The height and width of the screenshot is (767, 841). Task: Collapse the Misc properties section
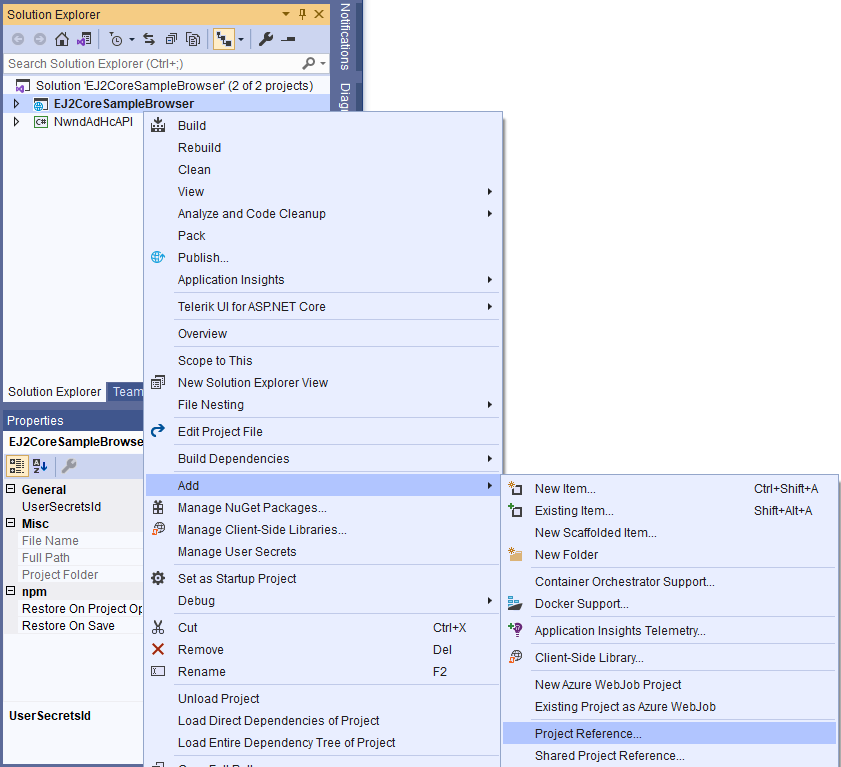click(10, 523)
